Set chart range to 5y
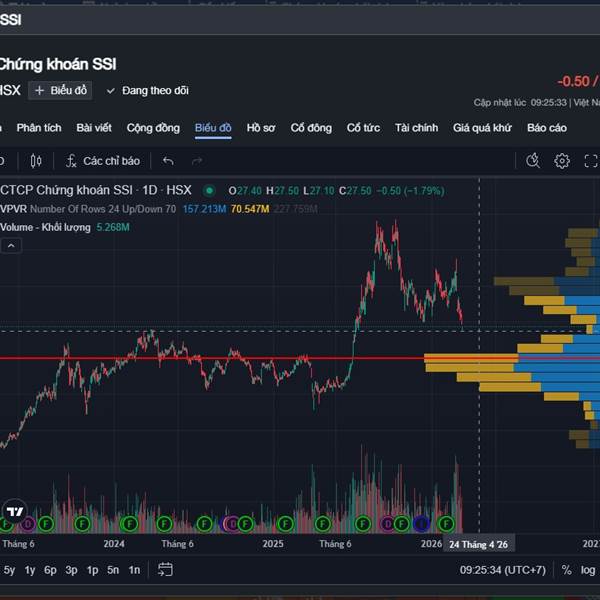Image resolution: width=600 pixels, height=600 pixels. pyautogui.click(x=9, y=570)
